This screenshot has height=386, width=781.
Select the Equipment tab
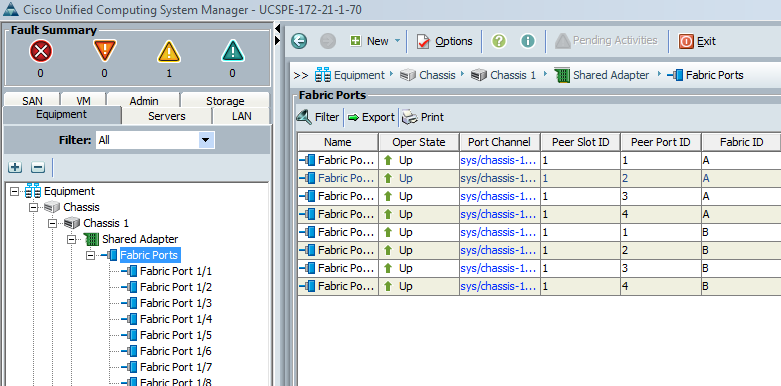tap(62, 115)
